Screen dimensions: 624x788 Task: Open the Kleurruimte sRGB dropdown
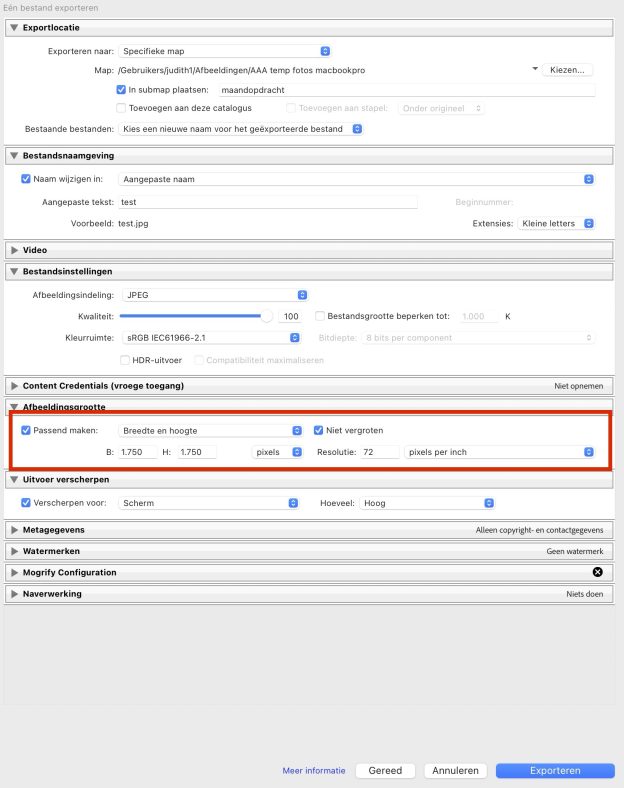coord(212,338)
